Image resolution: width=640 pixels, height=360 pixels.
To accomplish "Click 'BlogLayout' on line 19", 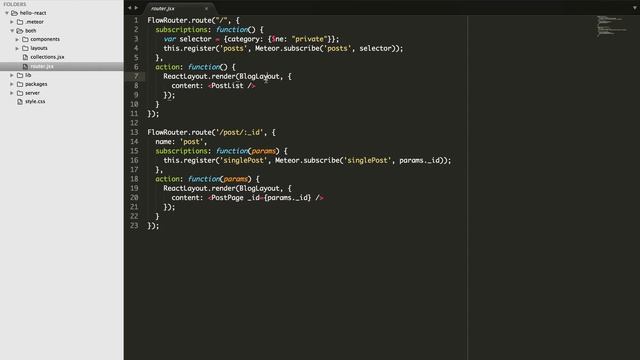I will (260, 189).
